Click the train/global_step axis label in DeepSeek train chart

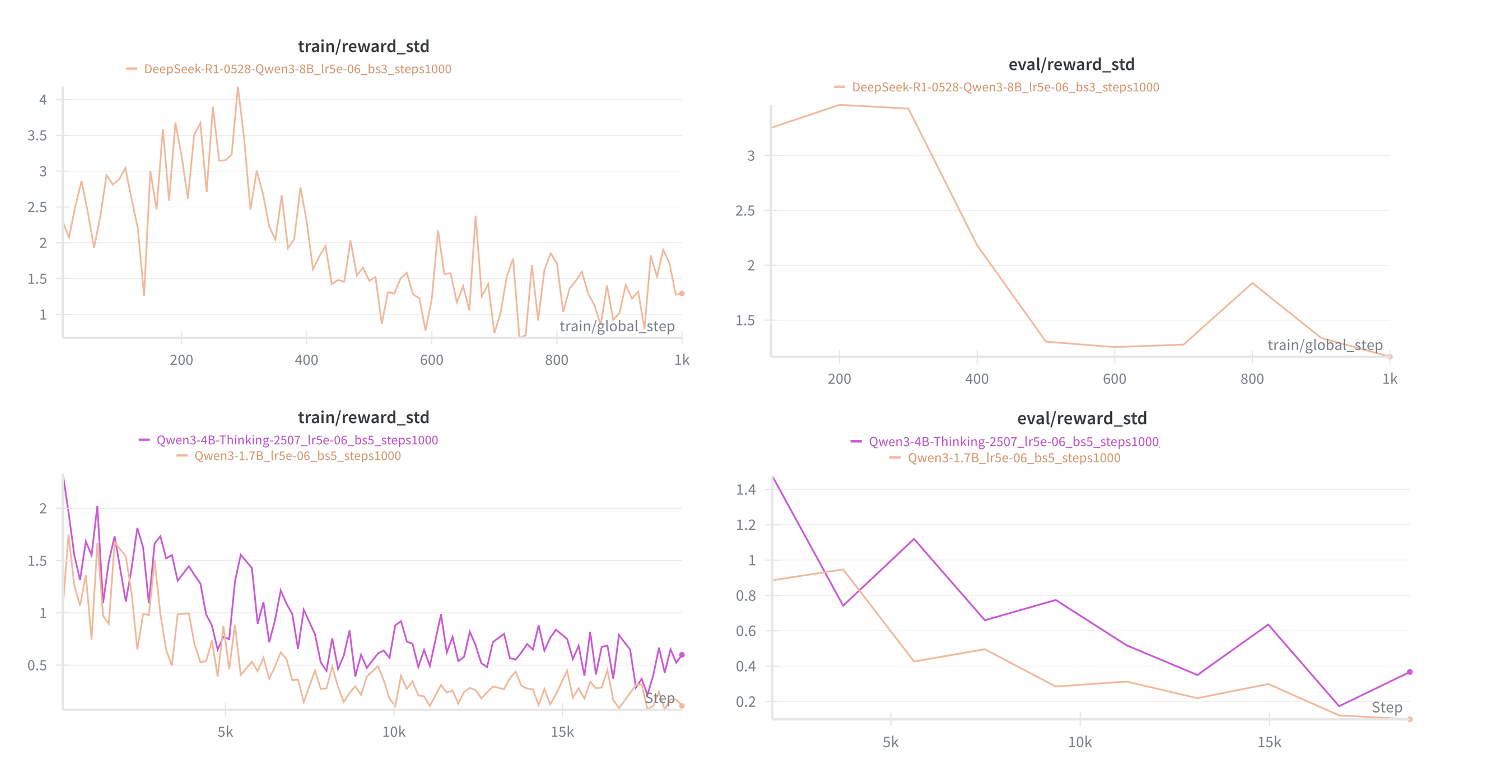[617, 326]
